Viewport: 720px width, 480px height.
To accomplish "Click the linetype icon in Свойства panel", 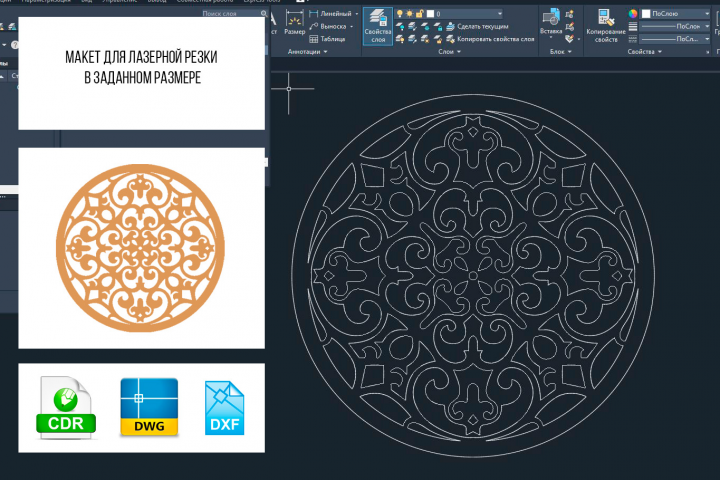I will pyautogui.click(x=633, y=39).
